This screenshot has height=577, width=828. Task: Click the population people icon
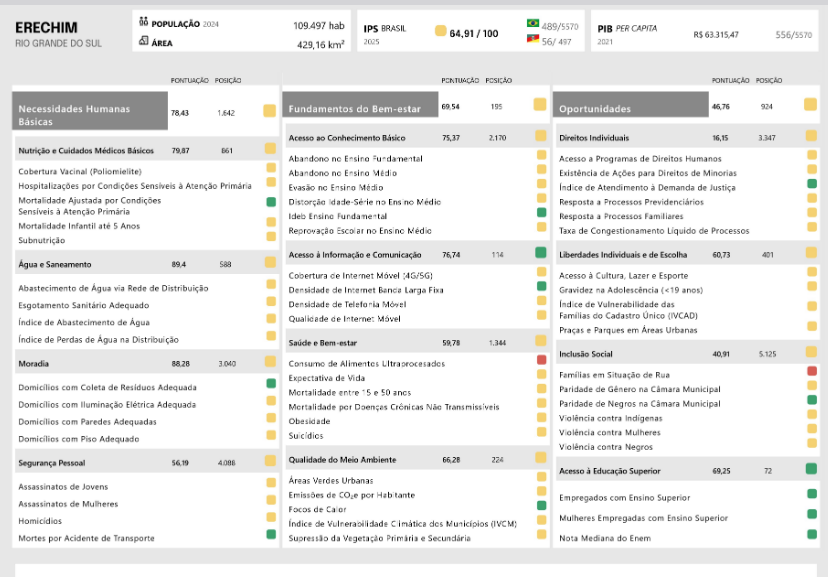(144, 22)
